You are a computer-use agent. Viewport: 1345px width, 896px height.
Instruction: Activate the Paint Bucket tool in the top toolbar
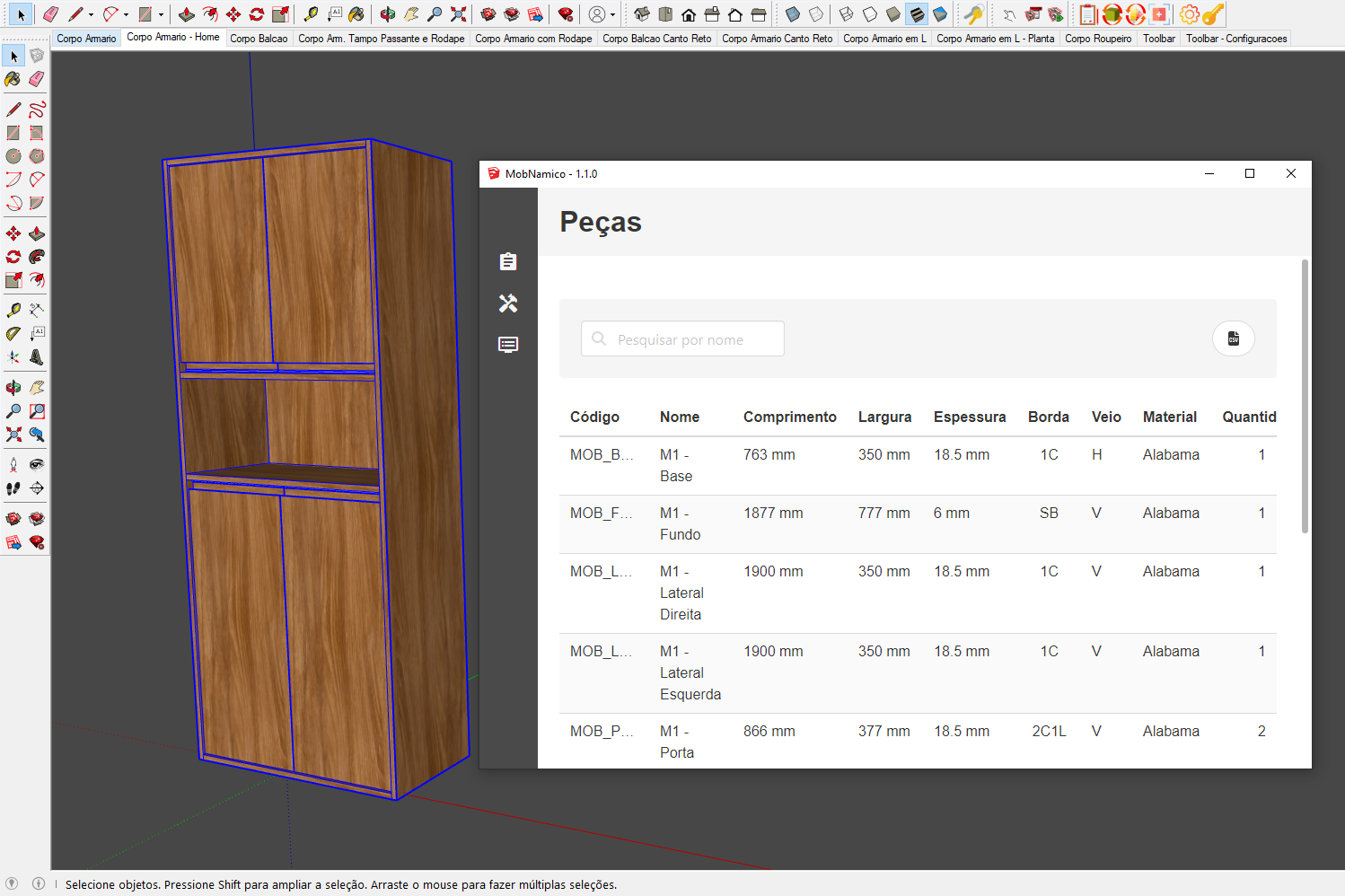(x=356, y=14)
